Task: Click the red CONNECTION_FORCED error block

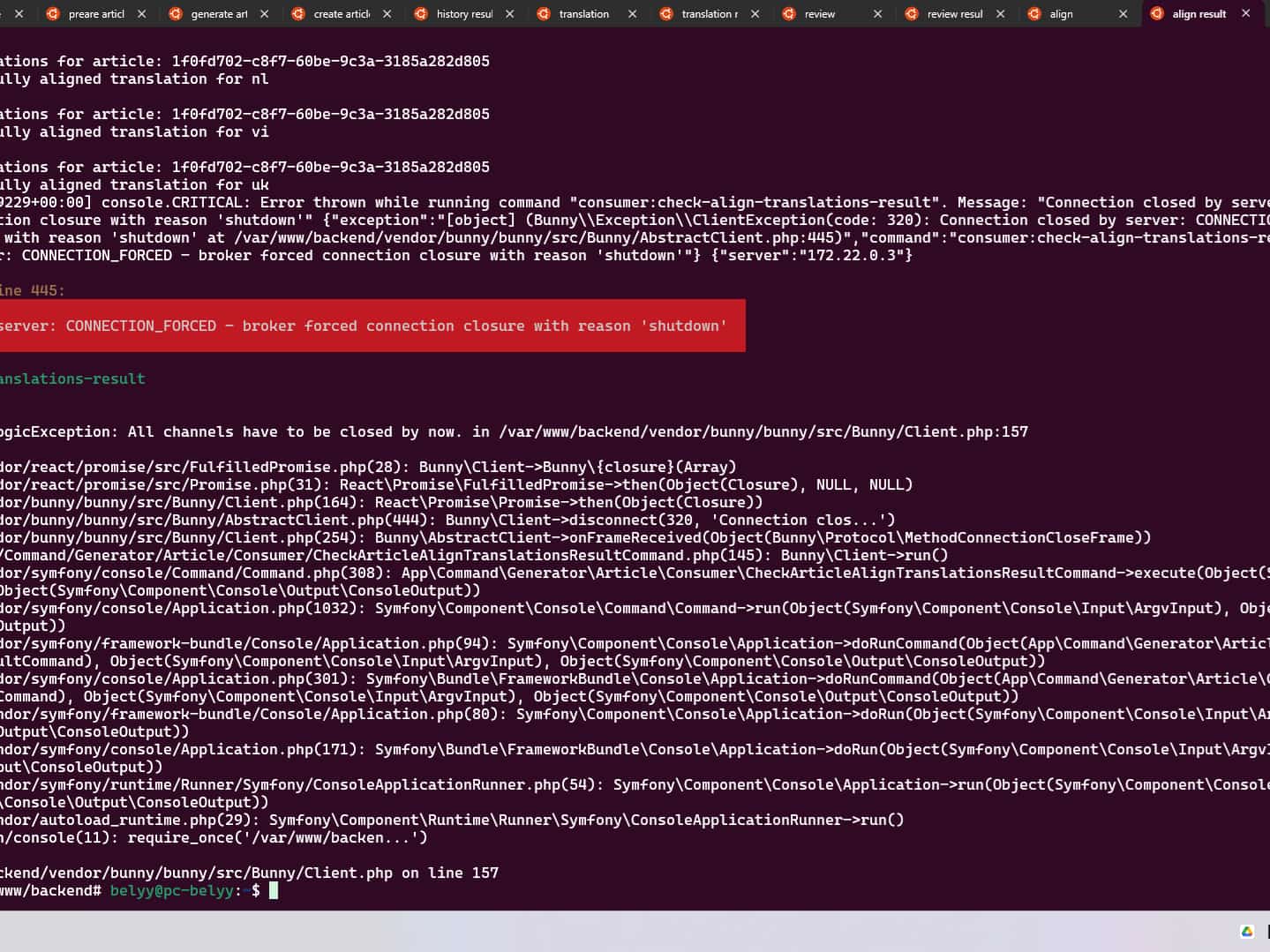Action: tap(371, 326)
